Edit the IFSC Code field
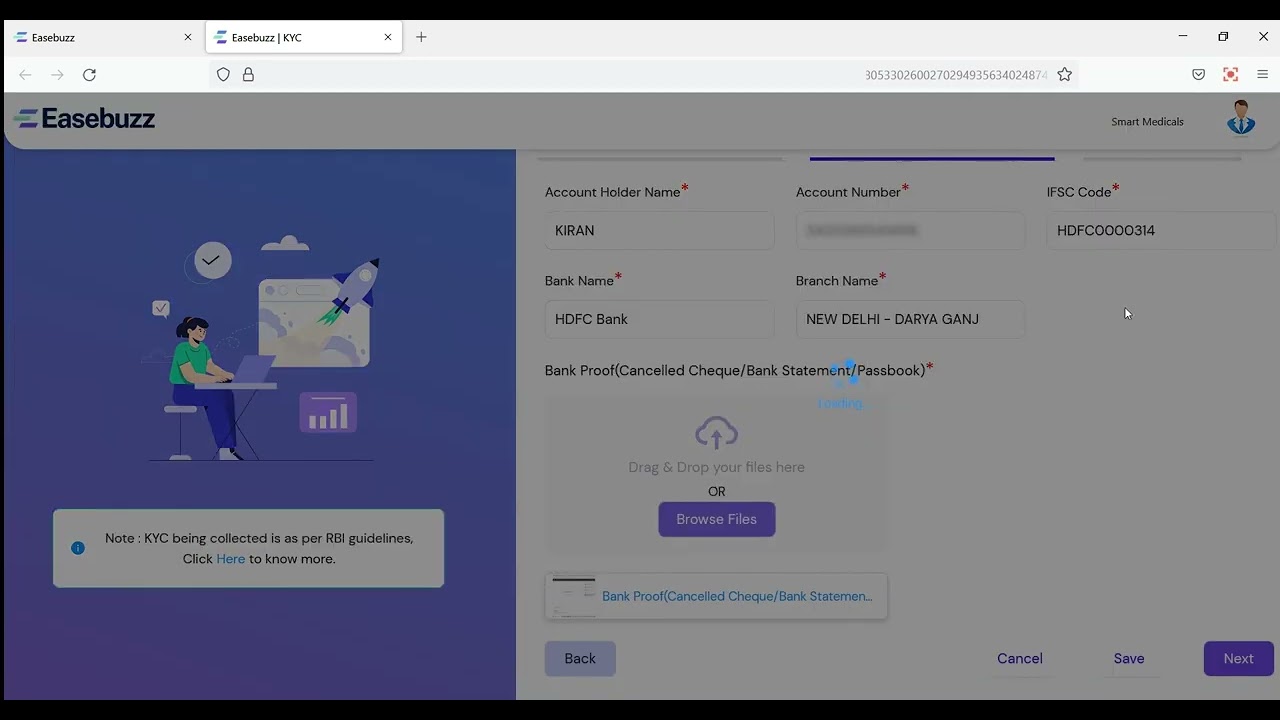The width and height of the screenshot is (1280, 720). 1161,230
